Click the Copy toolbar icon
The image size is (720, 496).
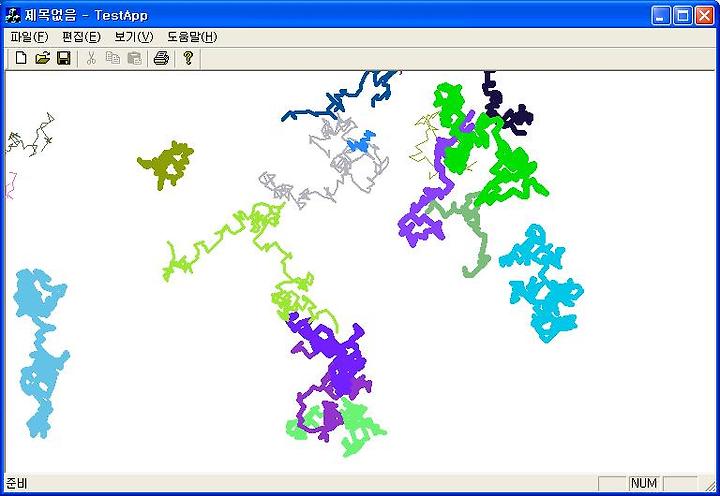(x=112, y=58)
